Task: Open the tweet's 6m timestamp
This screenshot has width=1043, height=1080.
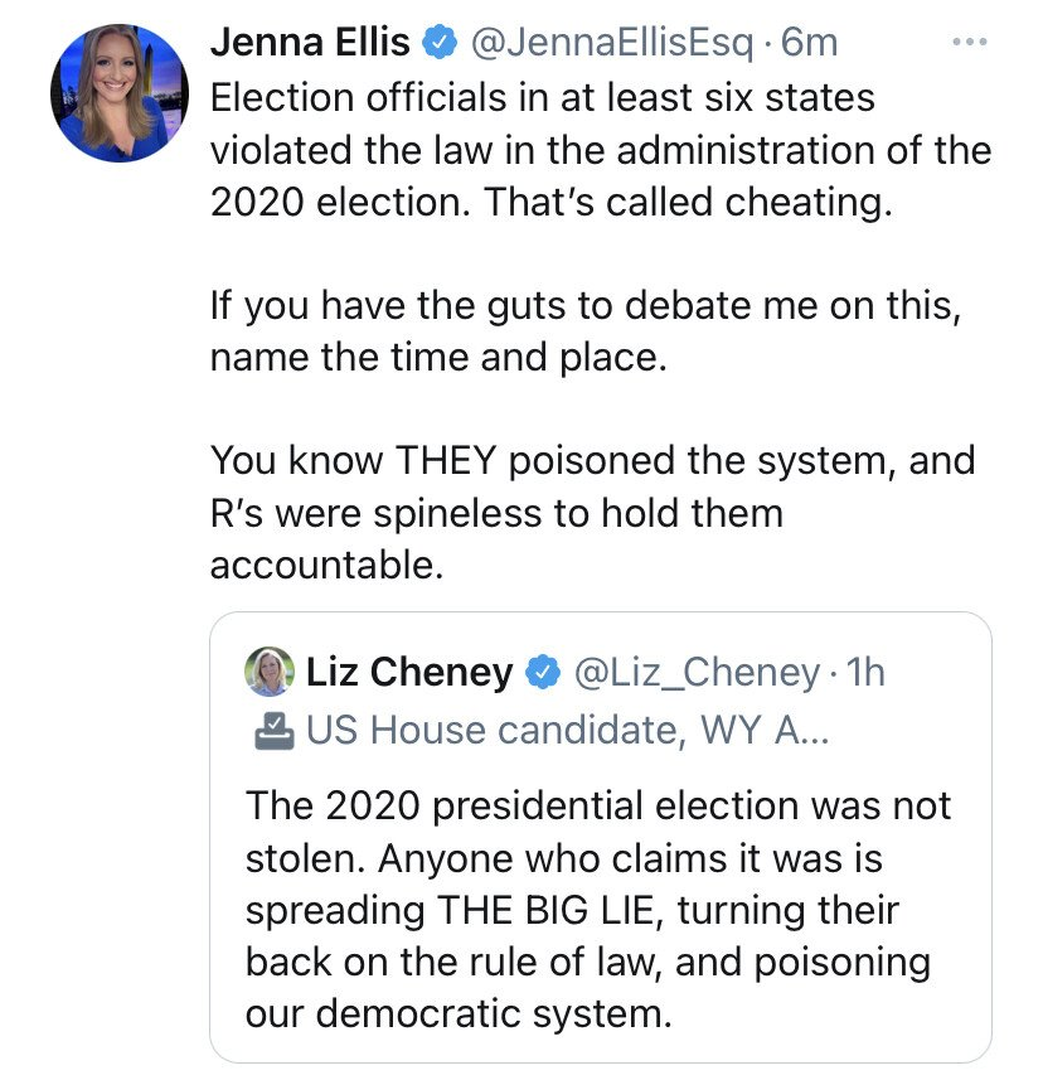Action: pos(810,43)
